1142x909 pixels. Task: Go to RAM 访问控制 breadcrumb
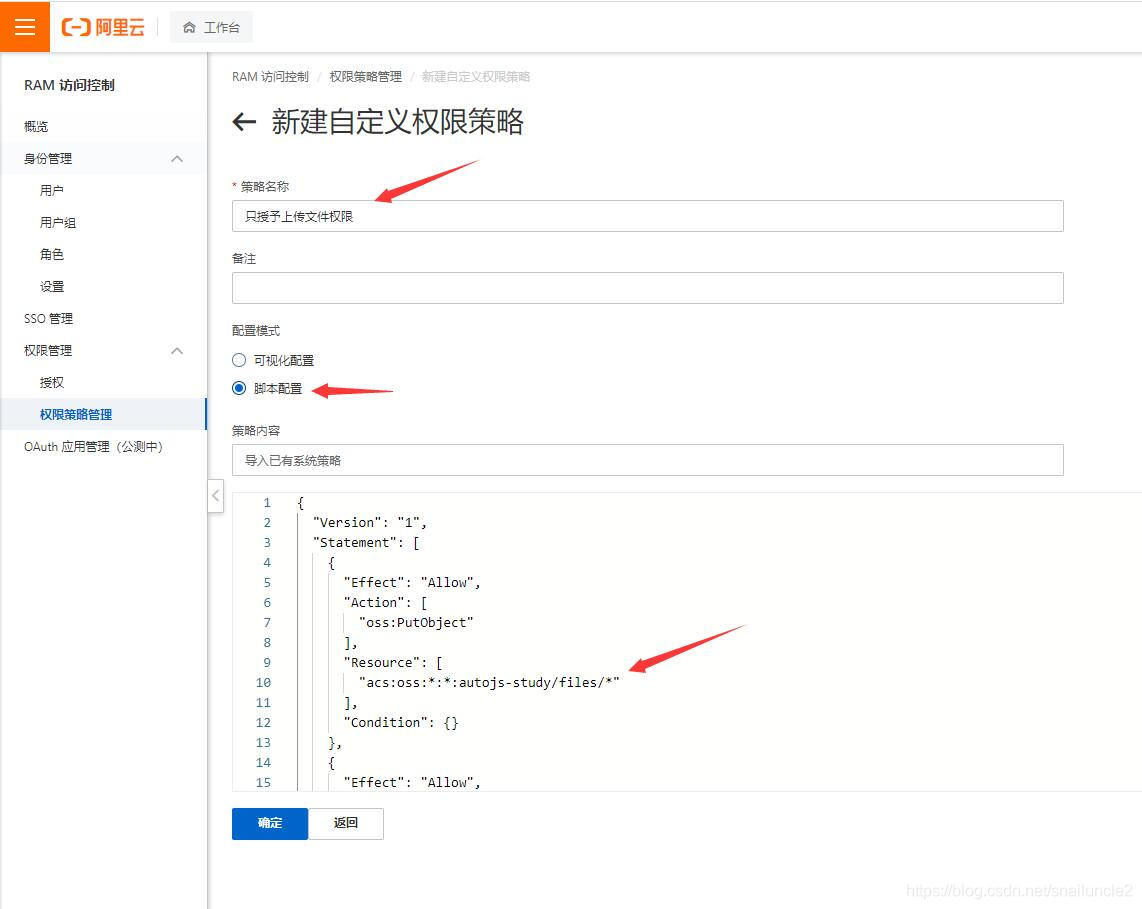click(x=270, y=76)
